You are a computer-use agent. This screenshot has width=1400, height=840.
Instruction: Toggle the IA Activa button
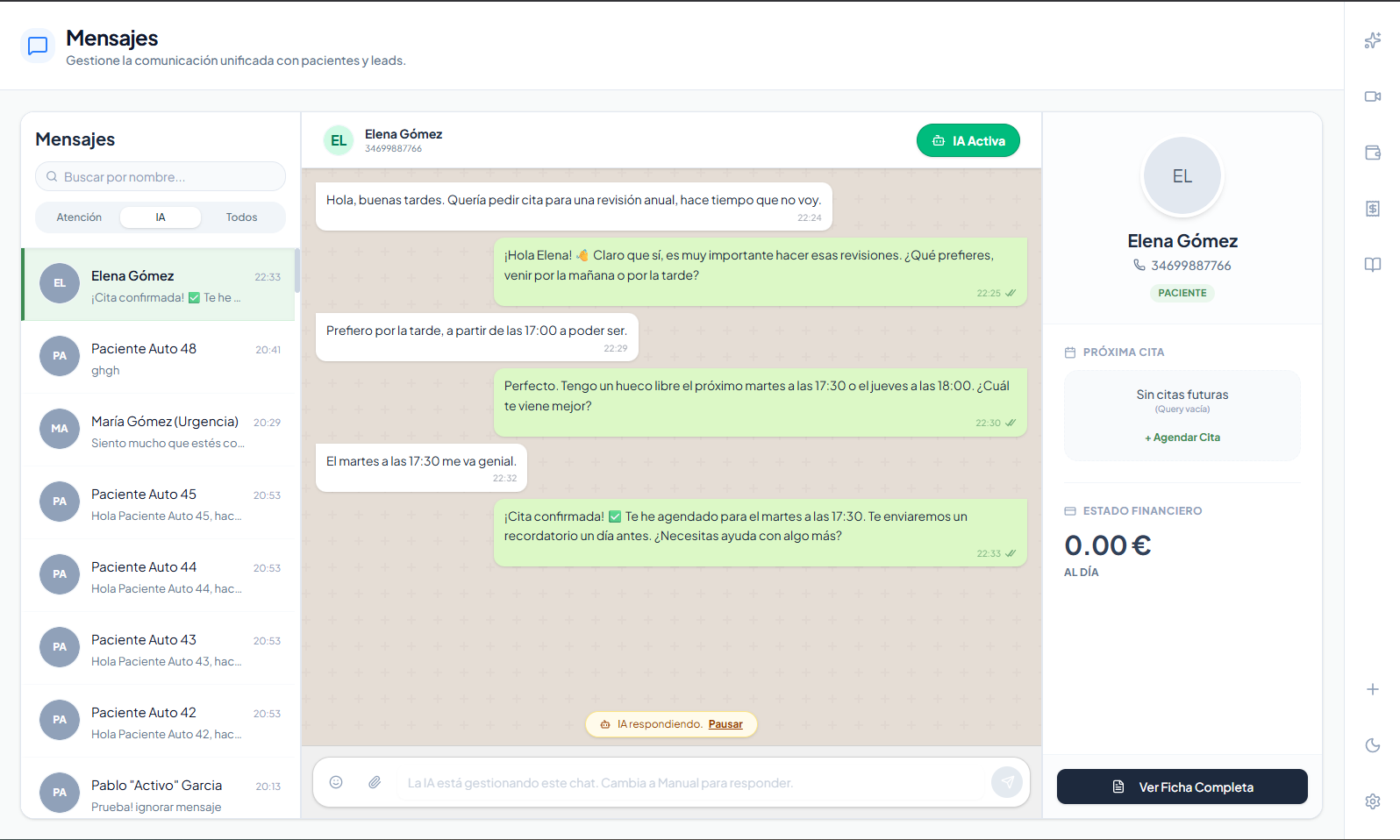968,141
